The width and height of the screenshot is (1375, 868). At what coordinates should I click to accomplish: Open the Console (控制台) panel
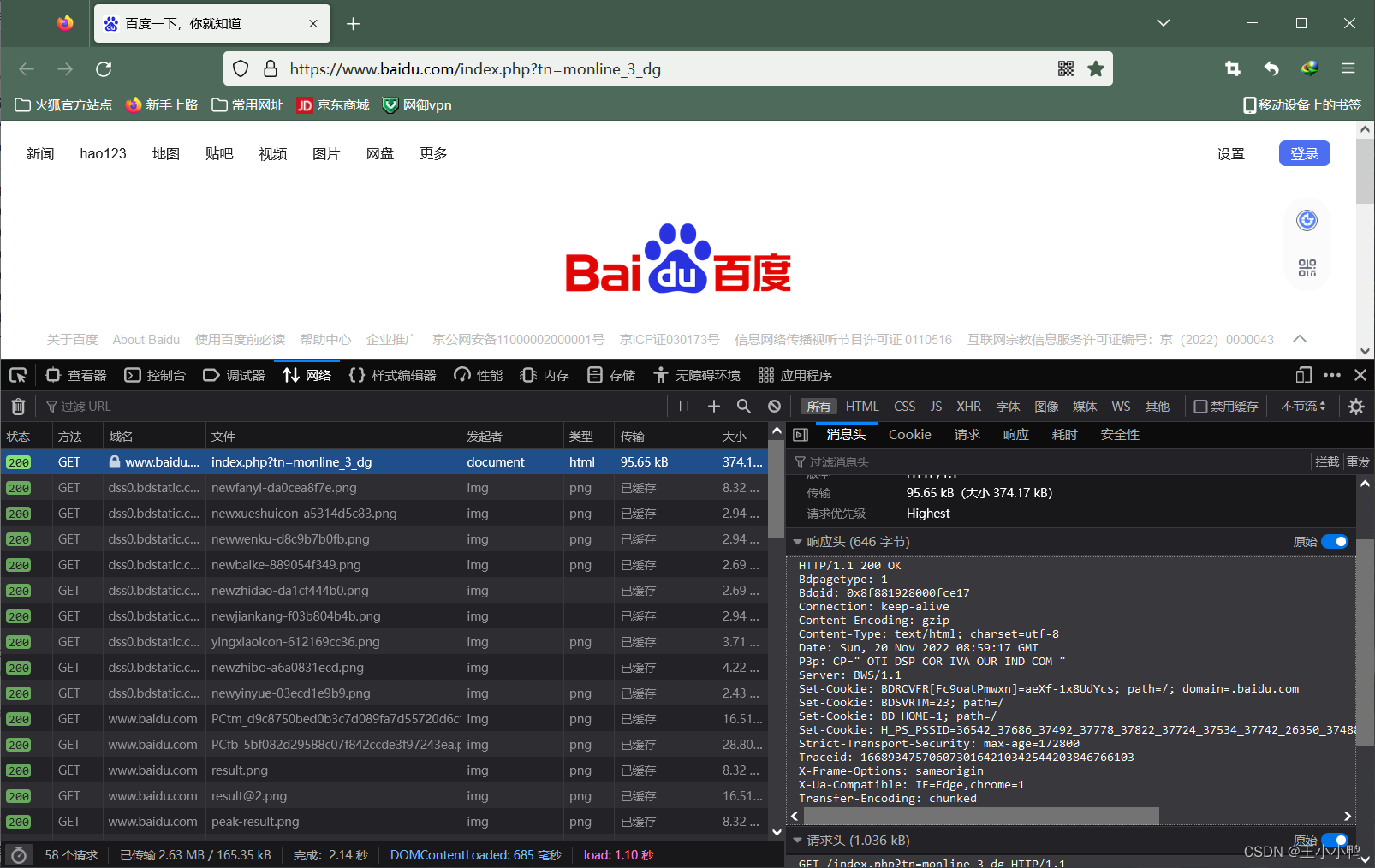[x=155, y=375]
